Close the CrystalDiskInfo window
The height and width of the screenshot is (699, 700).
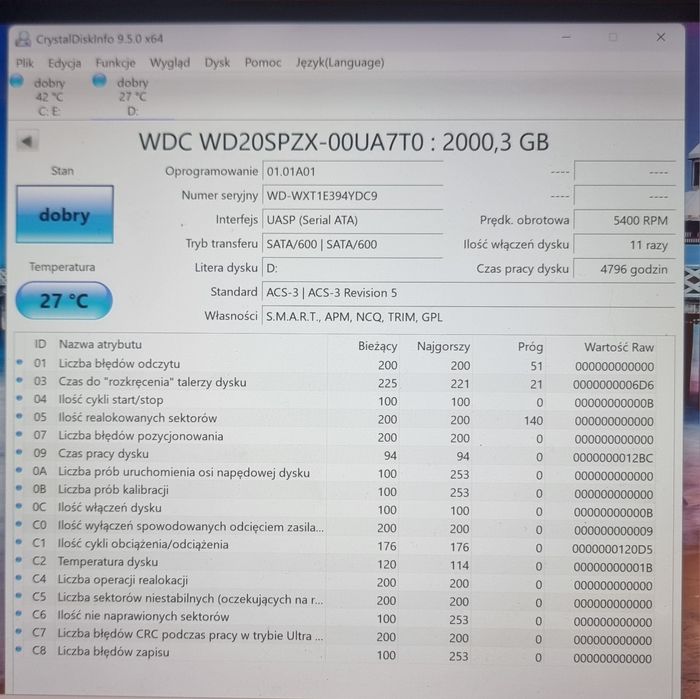point(661,37)
